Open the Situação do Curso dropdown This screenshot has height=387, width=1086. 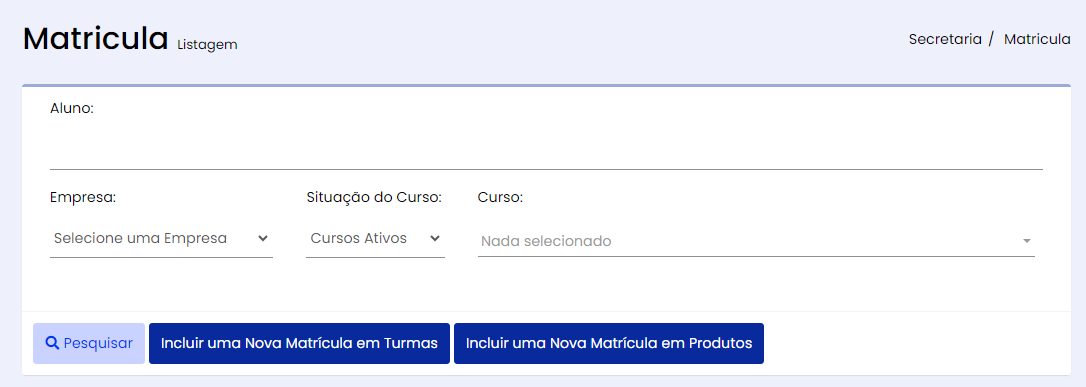[x=375, y=239]
